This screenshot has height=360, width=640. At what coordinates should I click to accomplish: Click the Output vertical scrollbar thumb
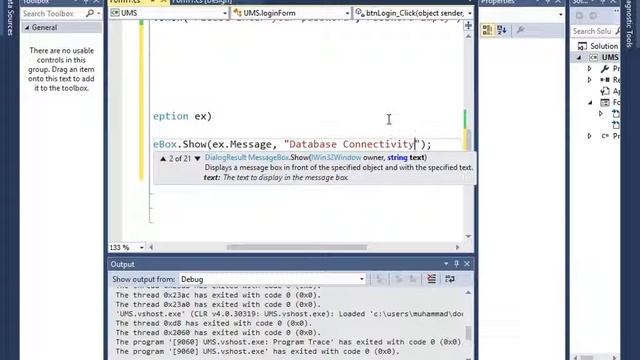click(x=468, y=333)
